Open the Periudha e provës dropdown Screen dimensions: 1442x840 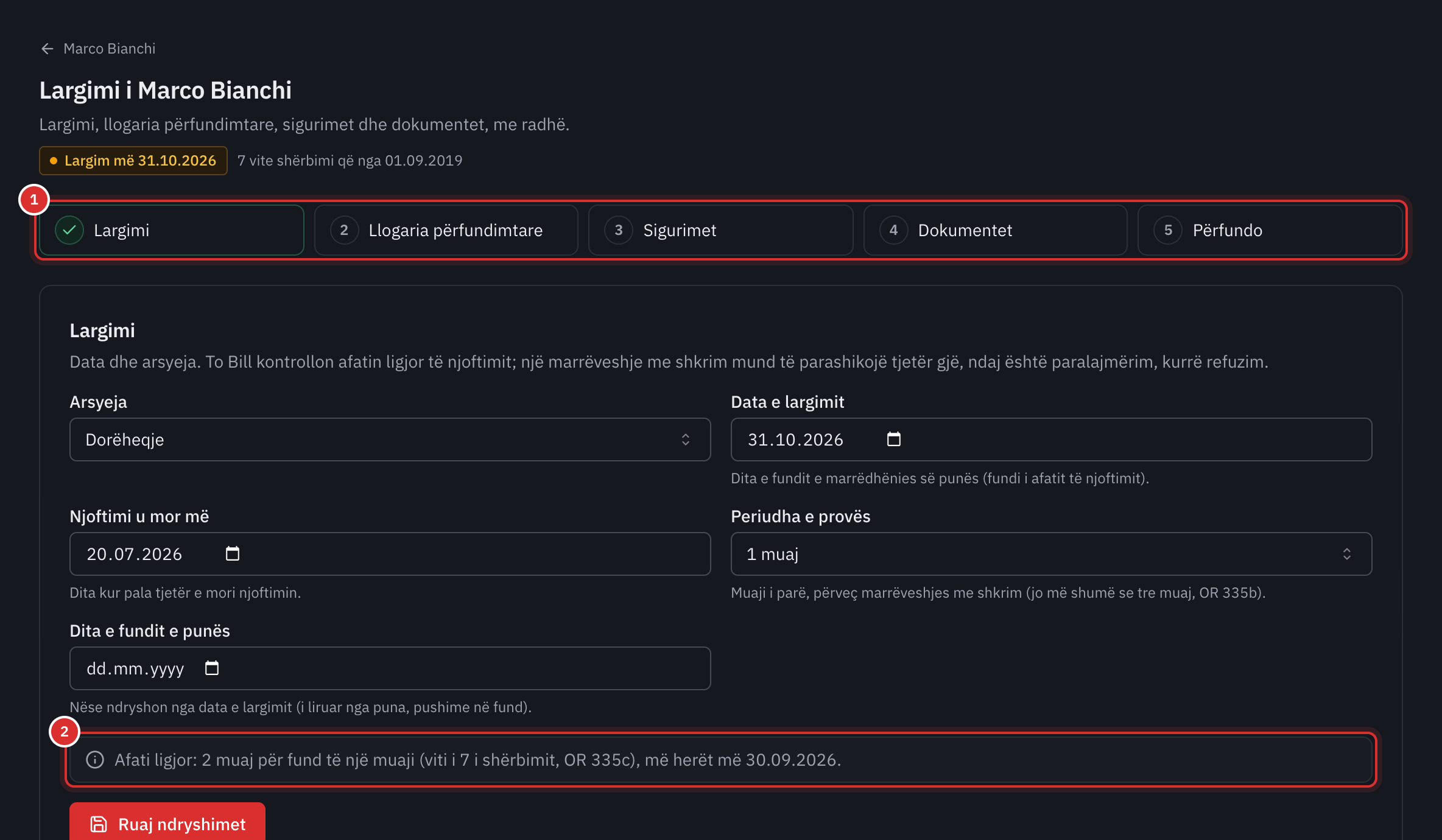pos(1051,554)
